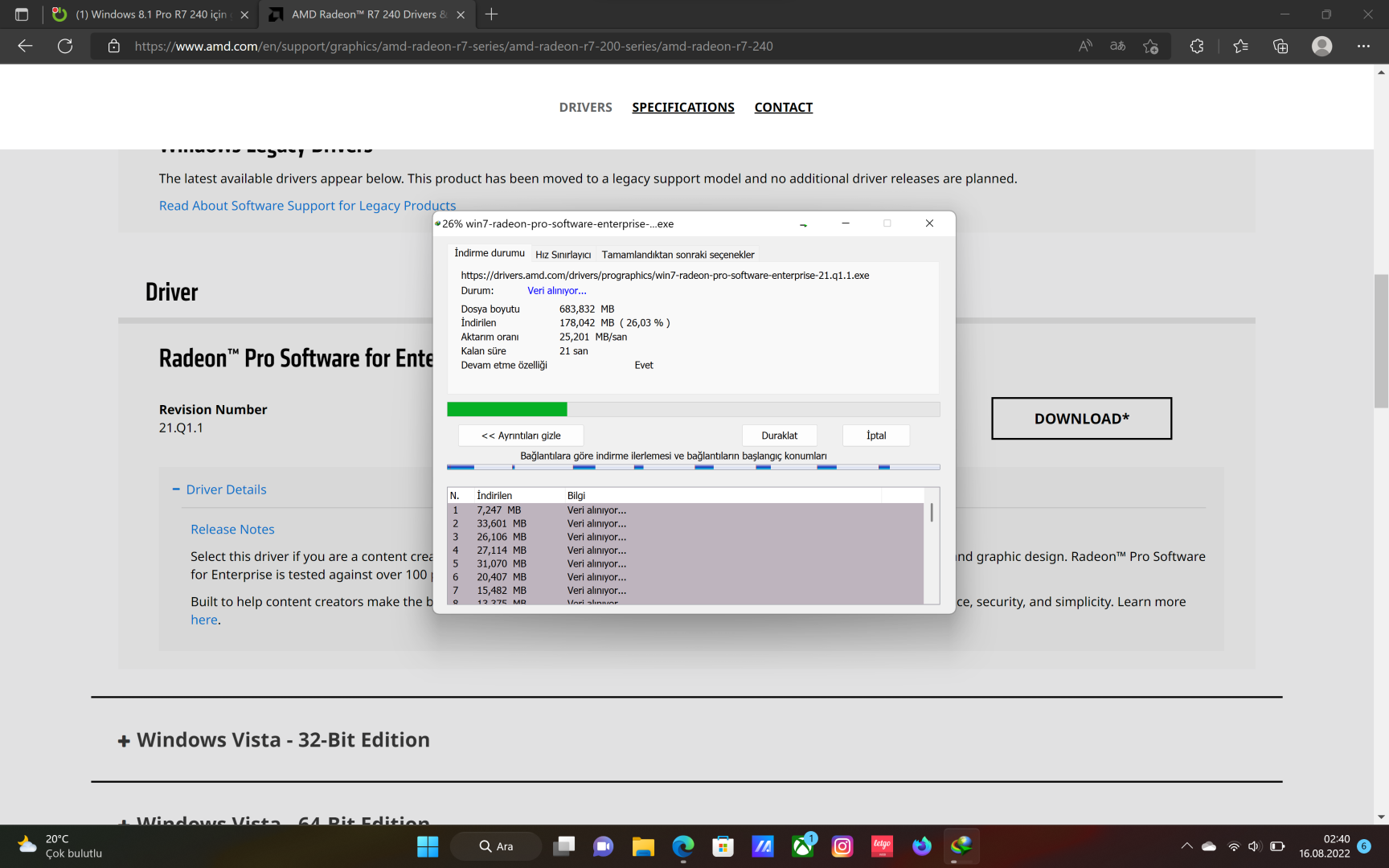
Task: Switch to the Windows 8.1 Pro R7 240 tab
Action: 150,14
